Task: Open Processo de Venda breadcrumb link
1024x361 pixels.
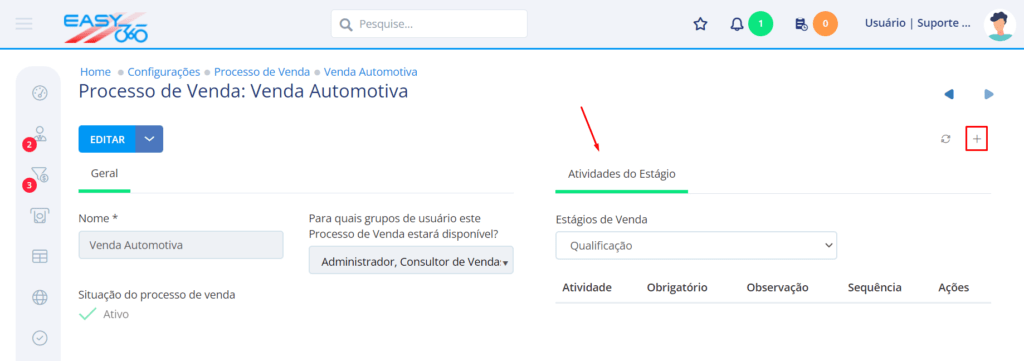Action: click(262, 72)
